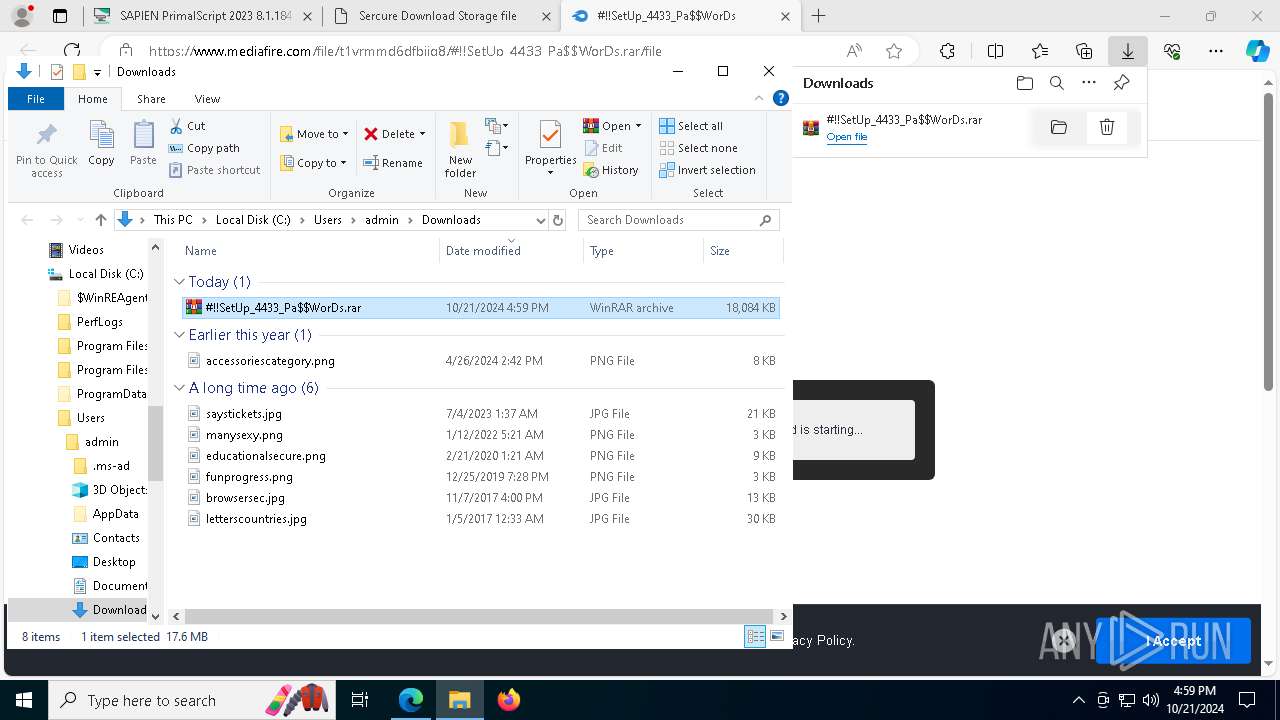Open Edge Downloads toolbar button
The height and width of the screenshot is (720, 1280).
click(x=1128, y=51)
